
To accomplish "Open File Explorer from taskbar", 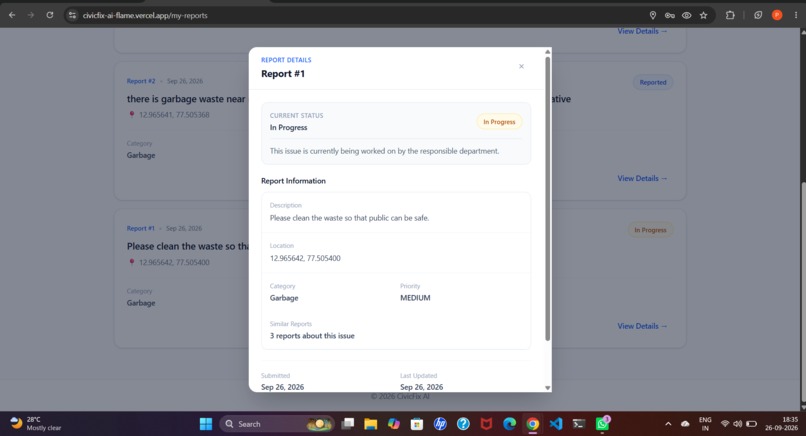I will (371, 424).
